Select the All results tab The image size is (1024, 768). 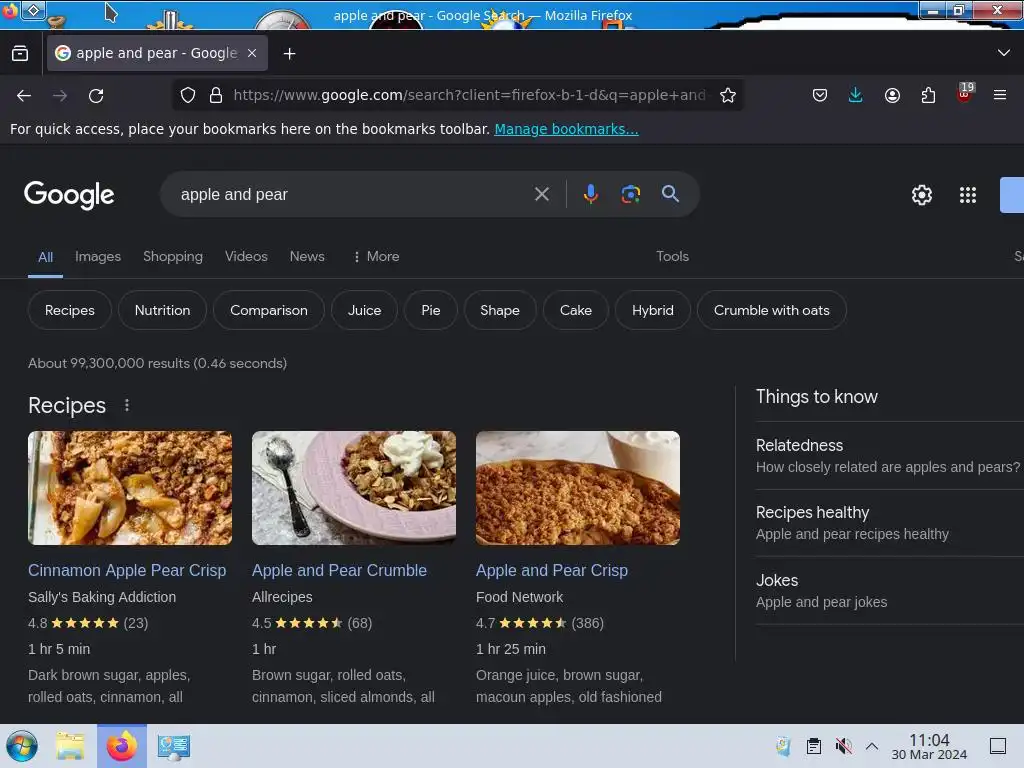(x=45, y=257)
